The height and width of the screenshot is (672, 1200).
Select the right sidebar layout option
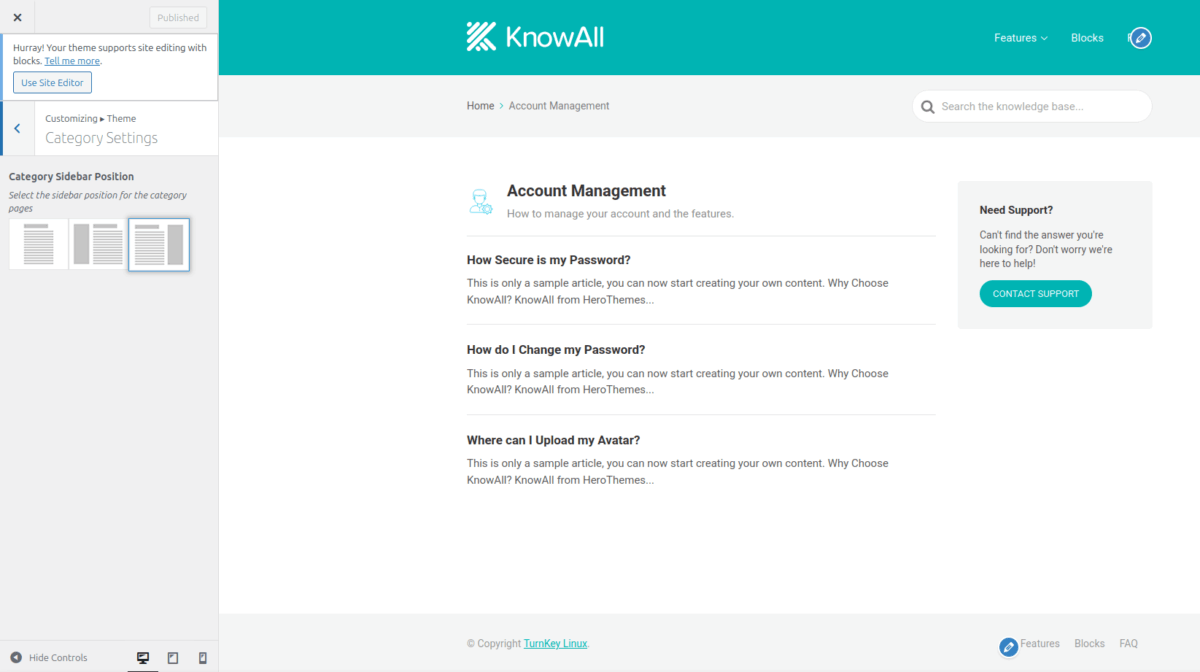159,244
